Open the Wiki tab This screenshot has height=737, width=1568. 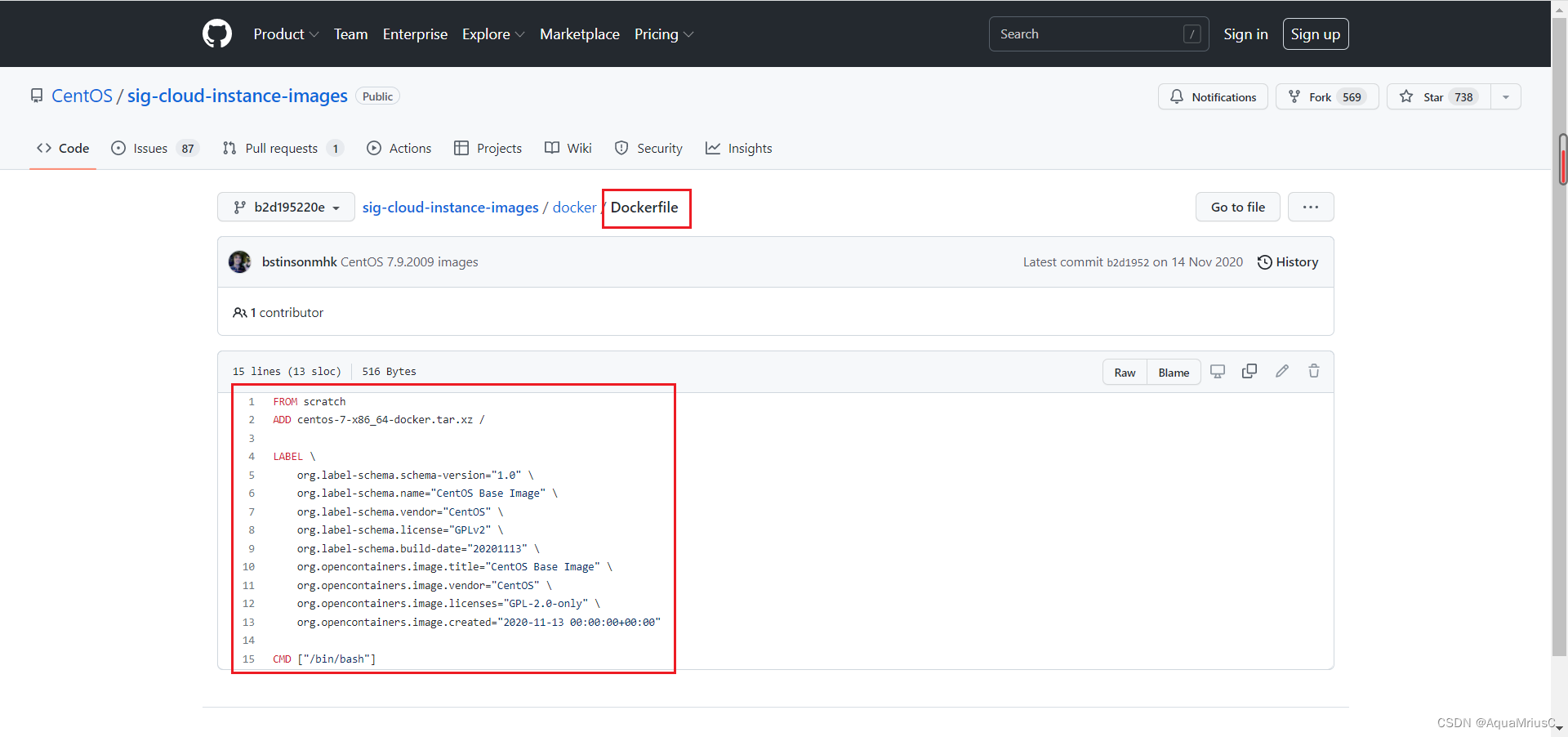click(568, 148)
